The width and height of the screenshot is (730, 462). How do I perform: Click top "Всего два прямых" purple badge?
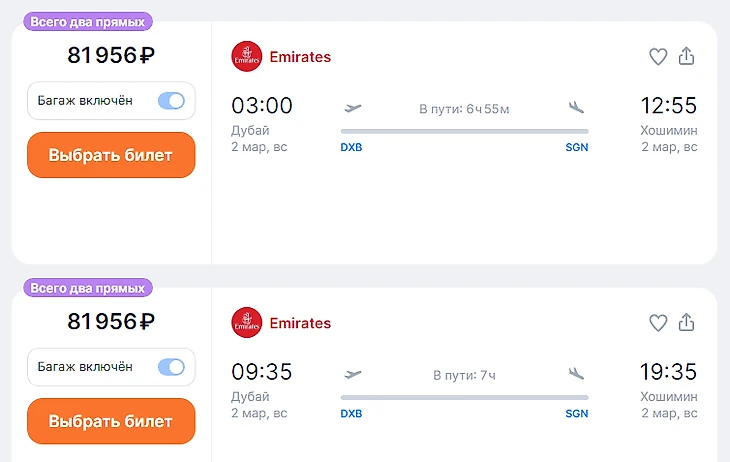(x=90, y=21)
